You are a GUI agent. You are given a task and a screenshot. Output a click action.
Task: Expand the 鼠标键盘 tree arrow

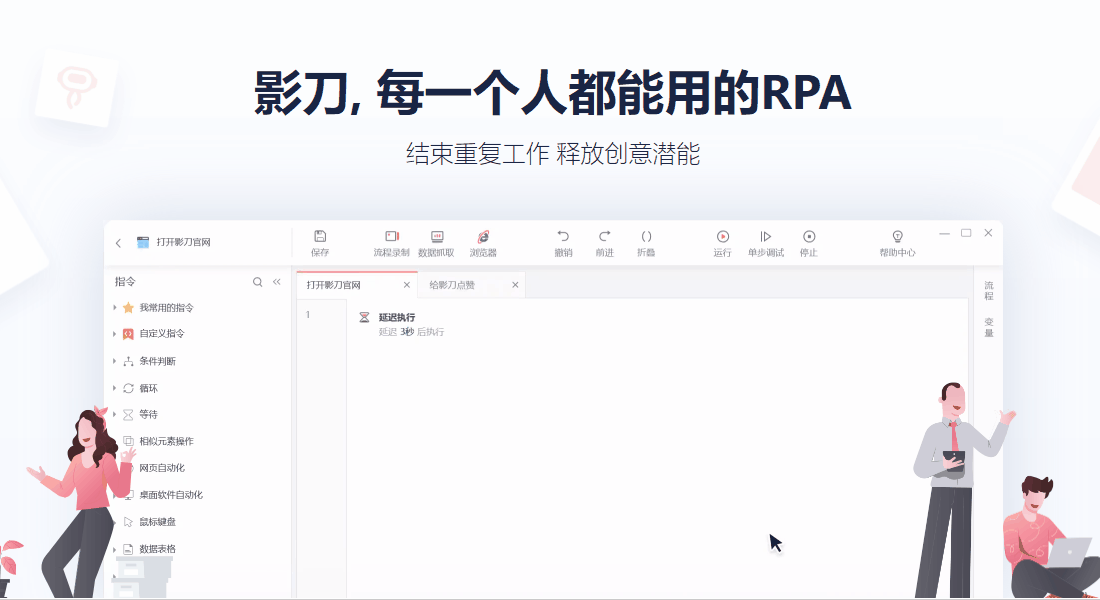point(114,522)
